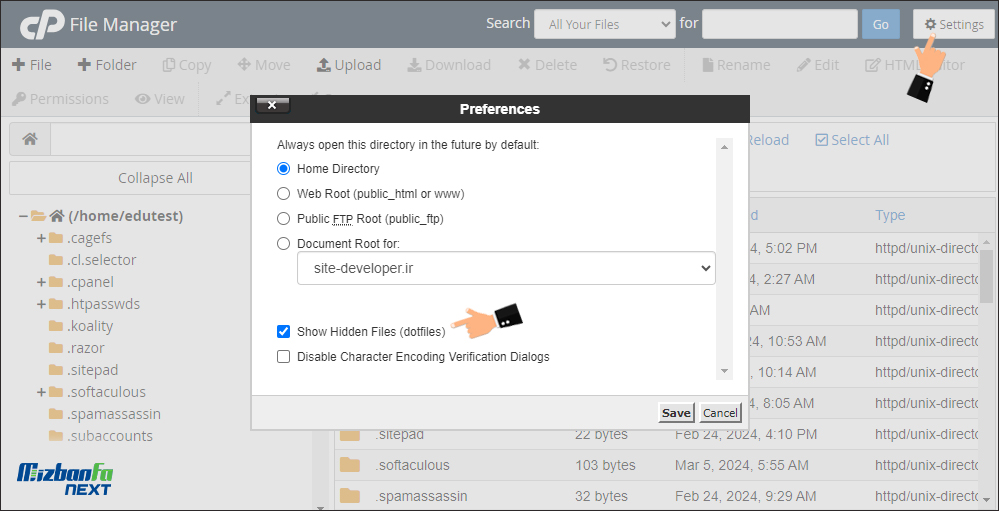
Task: Expand the .softaculous tree node
Action: 41,392
